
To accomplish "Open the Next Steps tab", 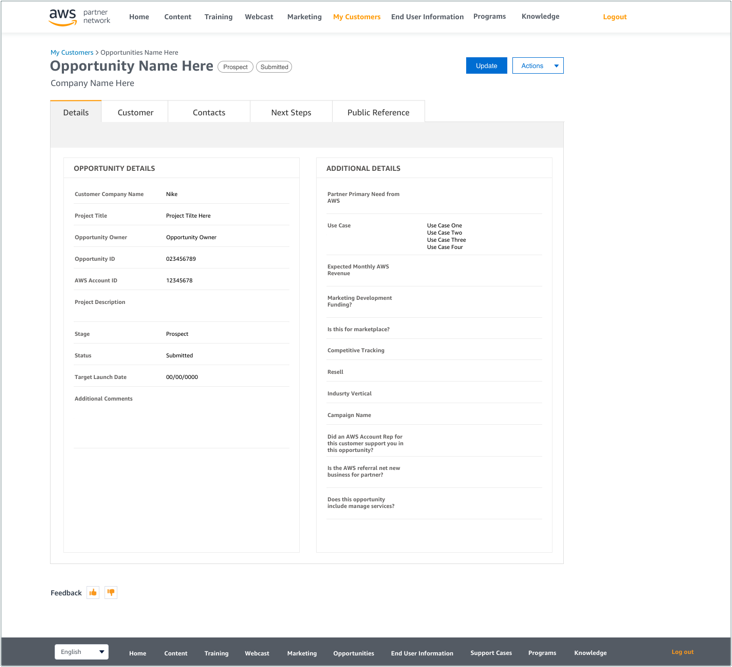I will pos(291,112).
